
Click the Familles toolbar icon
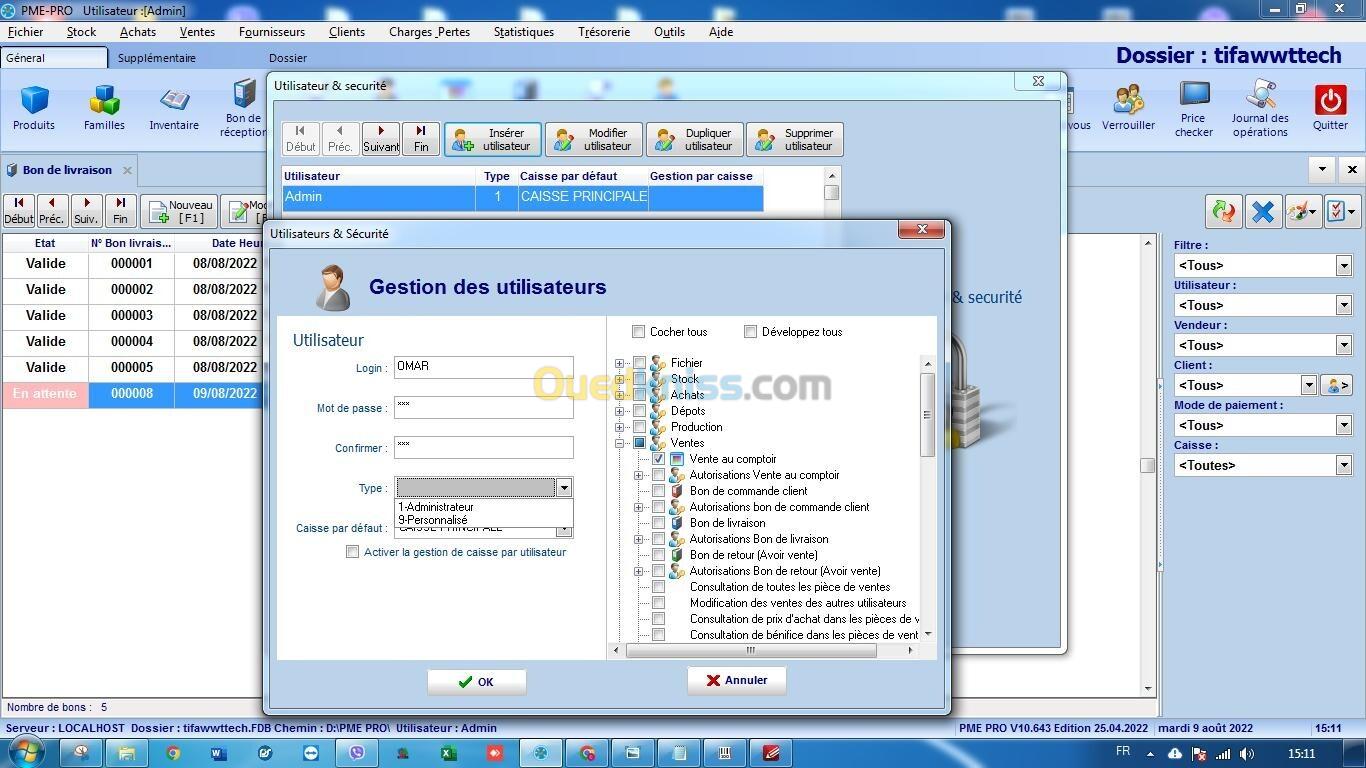point(104,108)
